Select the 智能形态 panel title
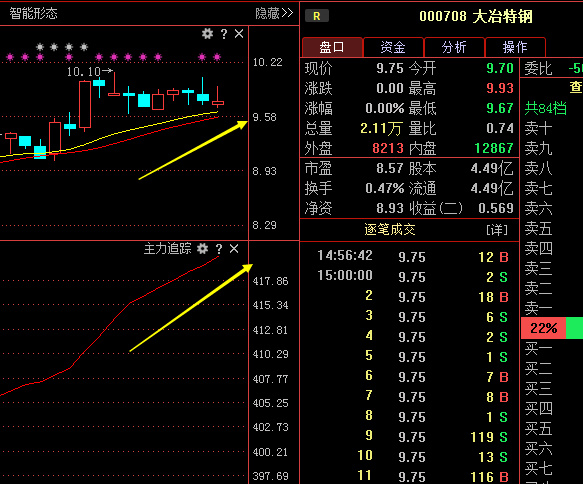Screen dimensions: 583x484 (x=33, y=13)
